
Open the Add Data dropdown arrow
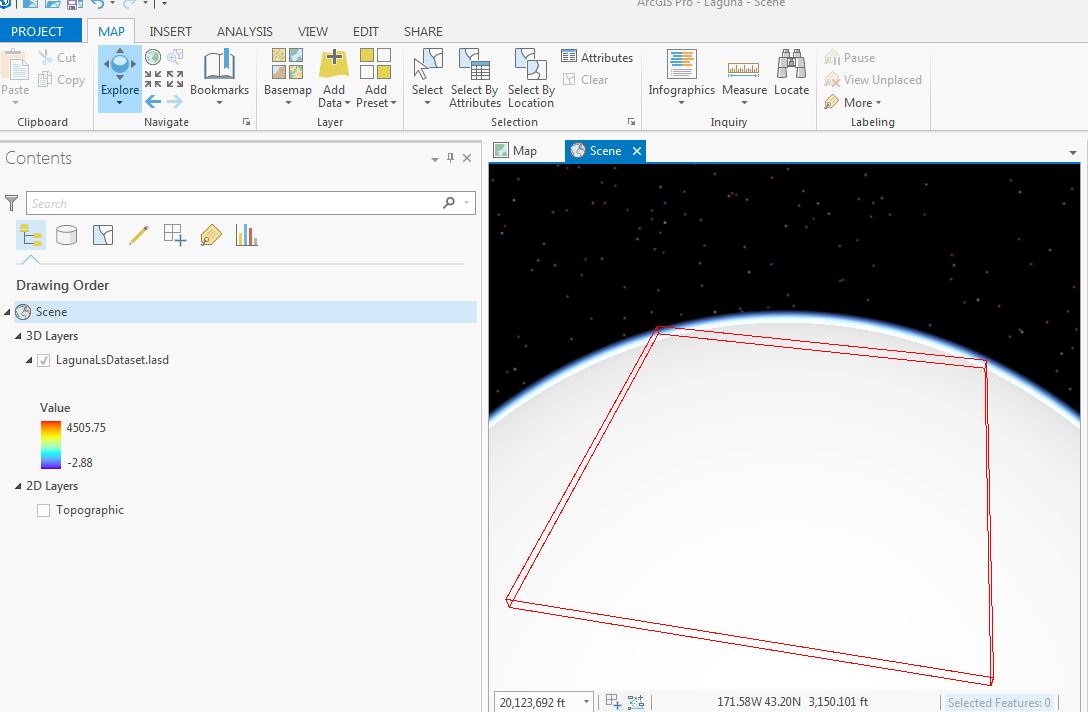[x=348, y=103]
